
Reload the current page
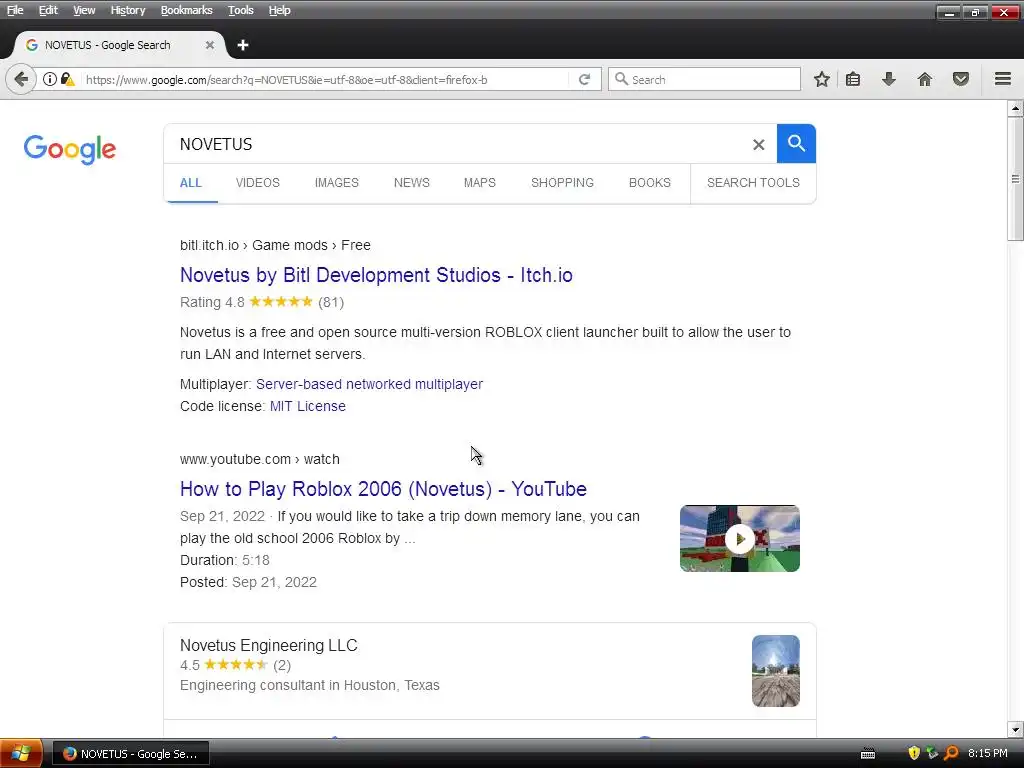click(584, 80)
